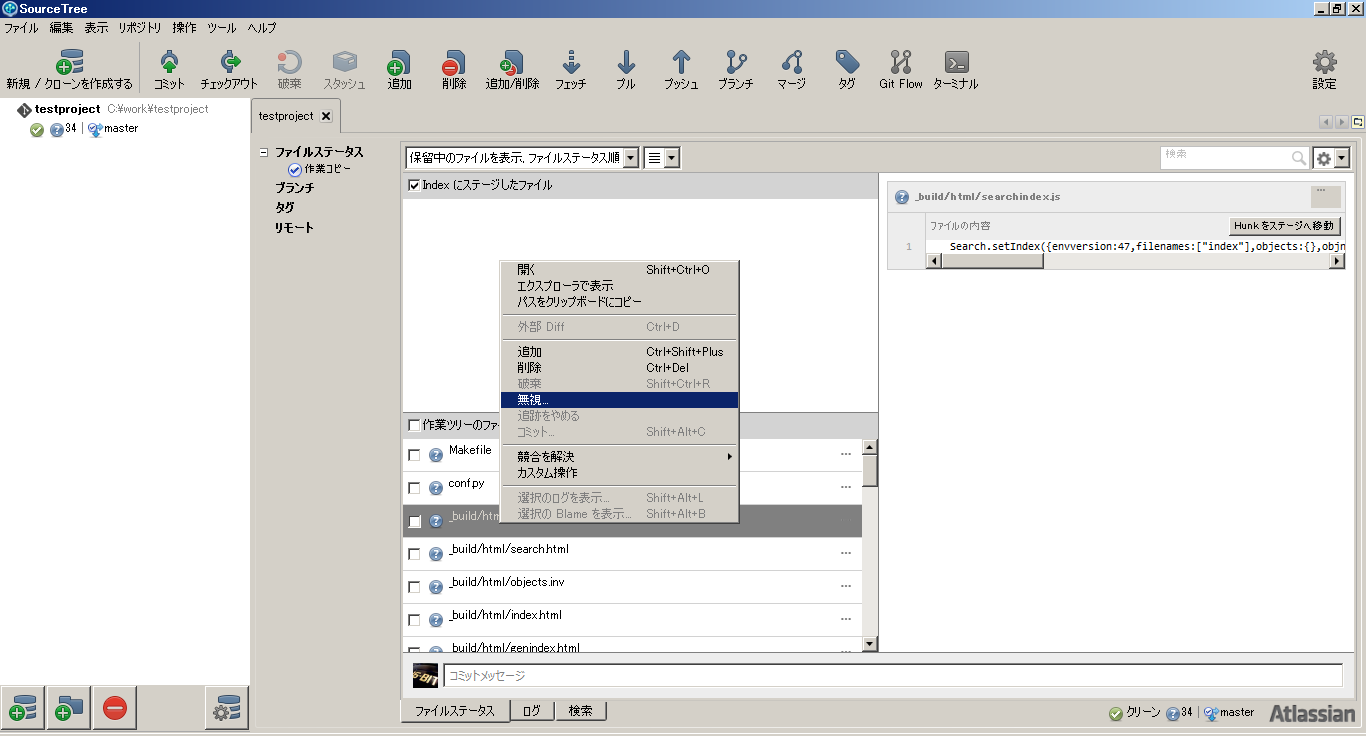The height and width of the screenshot is (736, 1366).
Task: Click the Hunk をステージへ移動 button
Action: [x=1285, y=226]
